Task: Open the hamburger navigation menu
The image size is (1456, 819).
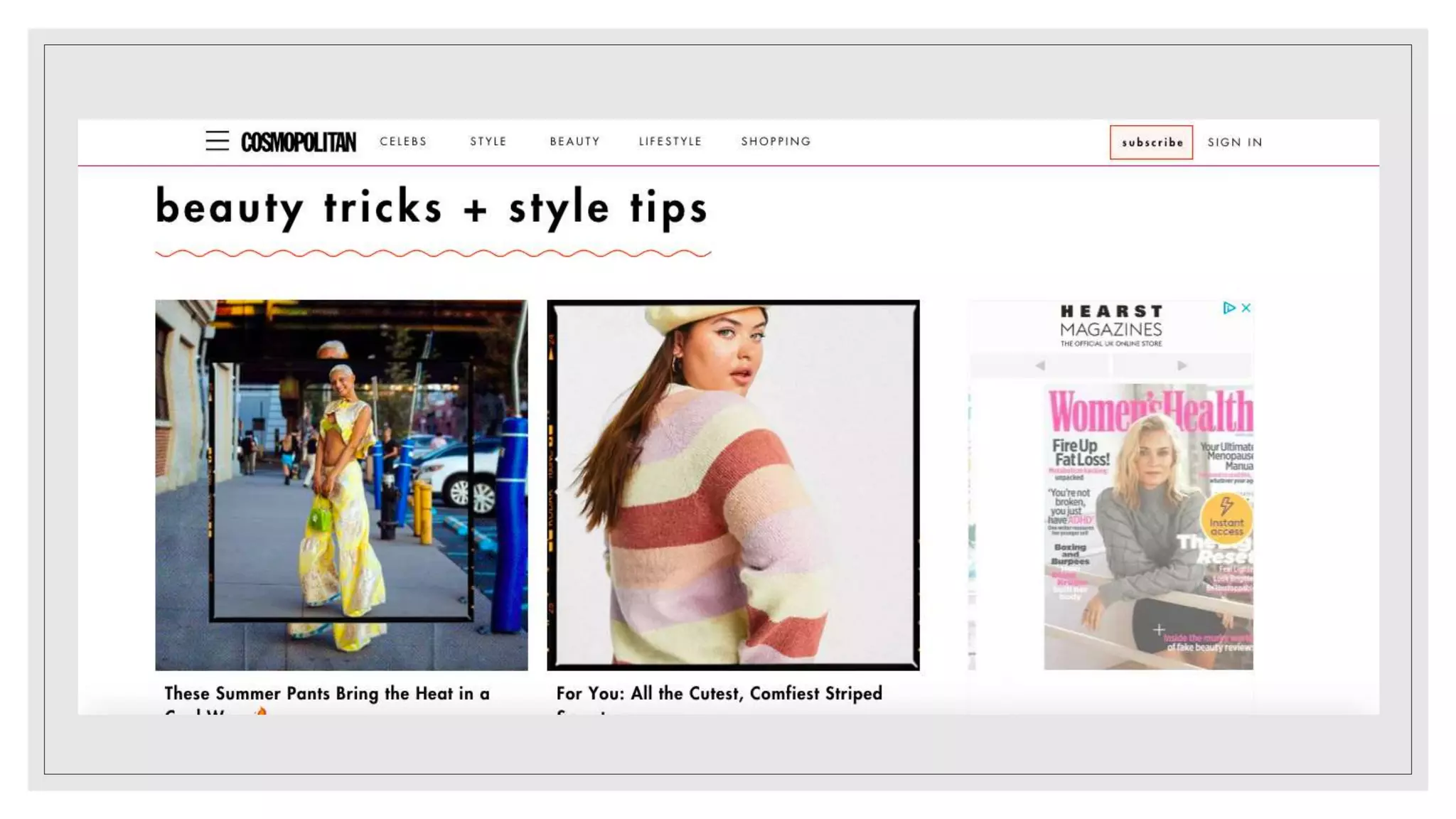Action: [217, 141]
